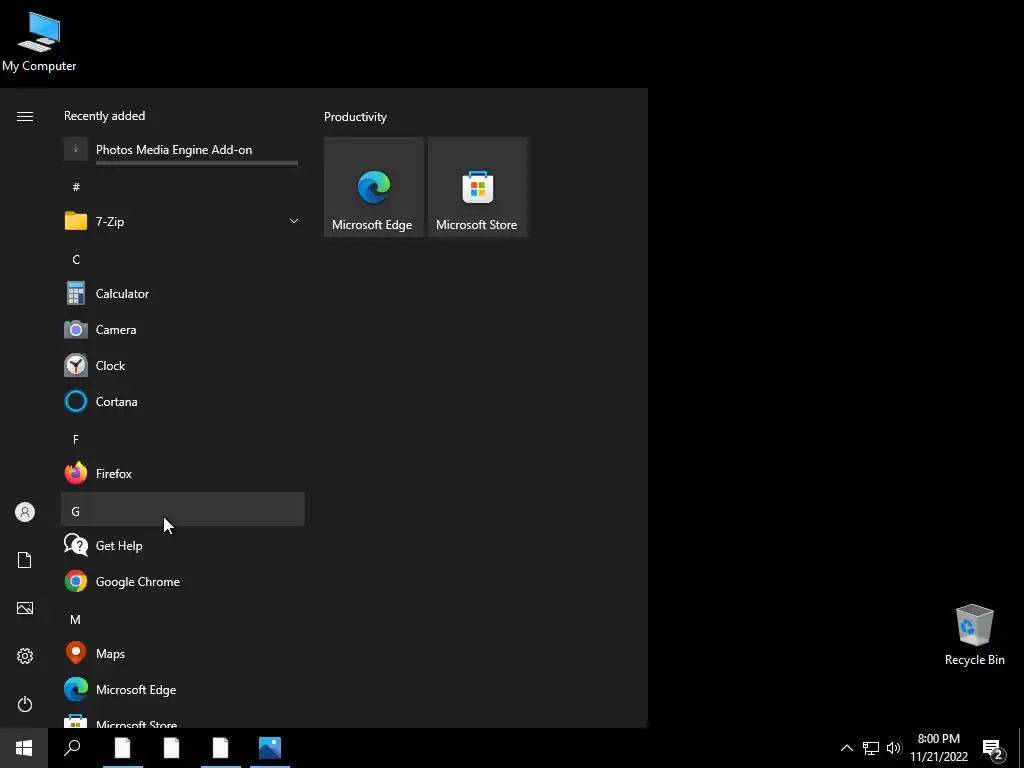This screenshot has height=768, width=1024.
Task: Select the Photos app on the taskbar
Action: coord(270,748)
